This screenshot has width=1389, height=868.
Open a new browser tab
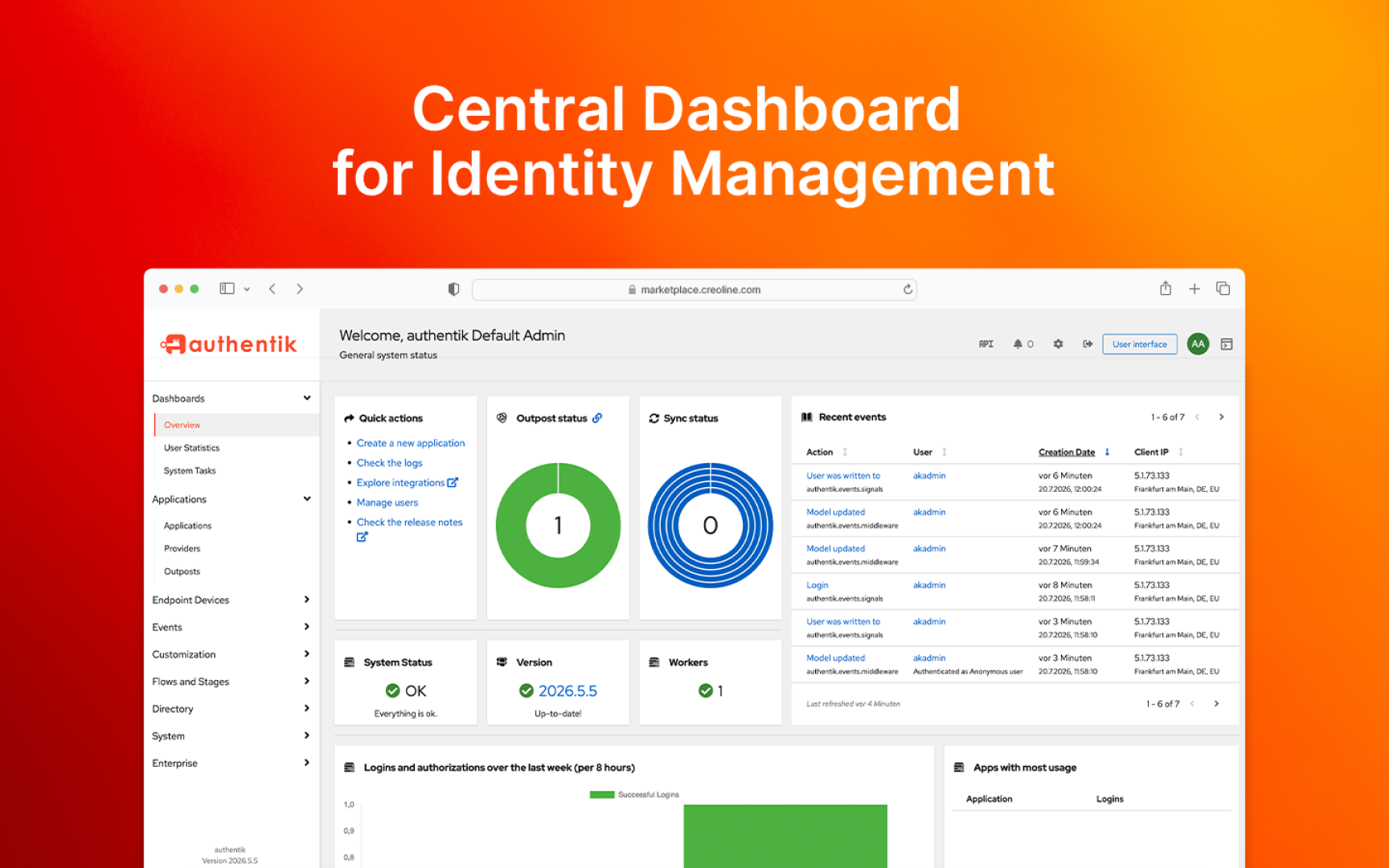pyautogui.click(x=1194, y=289)
